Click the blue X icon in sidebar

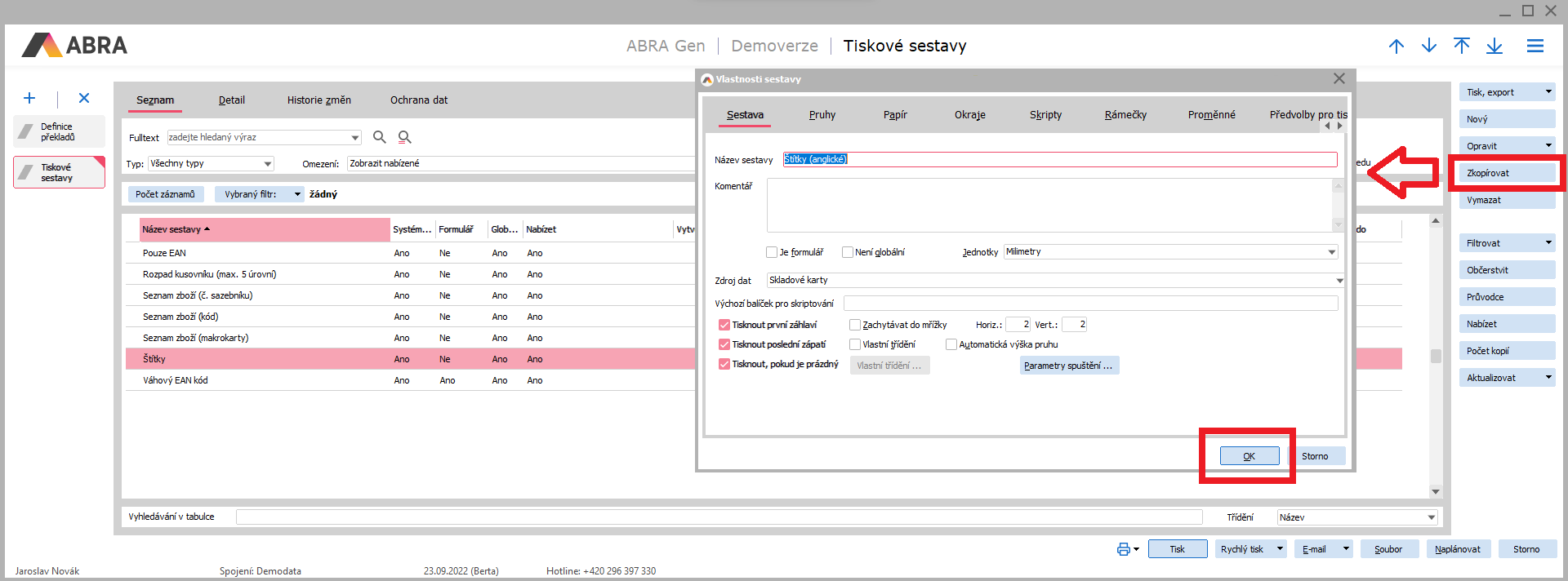pos(84,99)
